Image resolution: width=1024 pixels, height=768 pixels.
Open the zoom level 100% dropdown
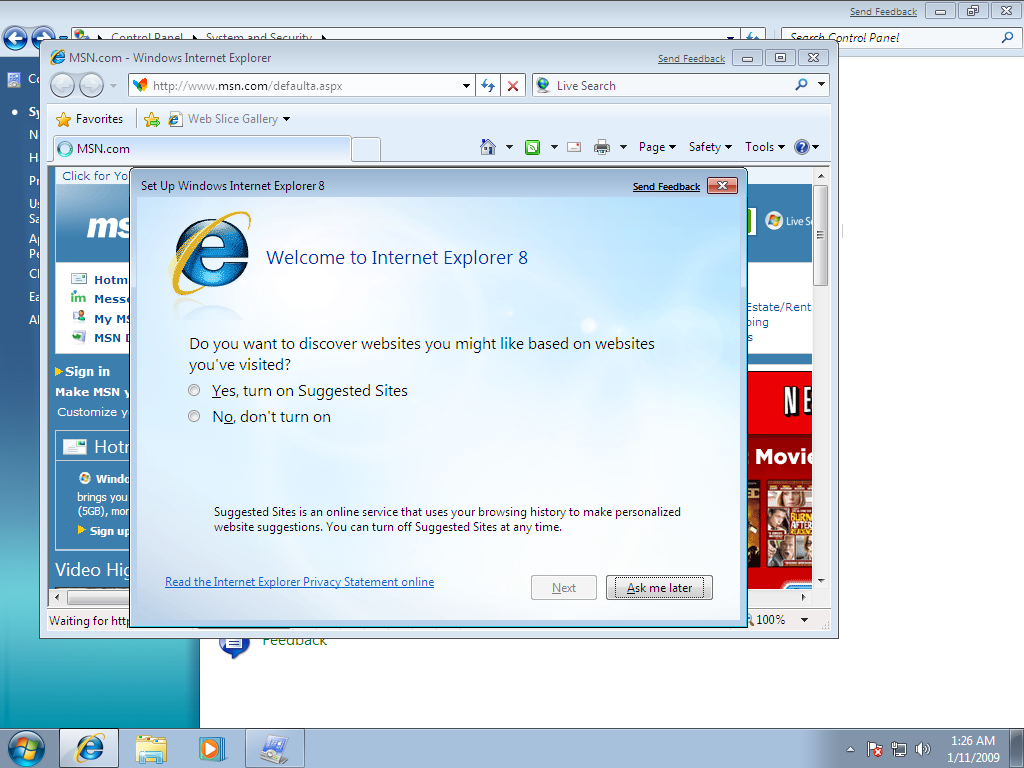804,620
